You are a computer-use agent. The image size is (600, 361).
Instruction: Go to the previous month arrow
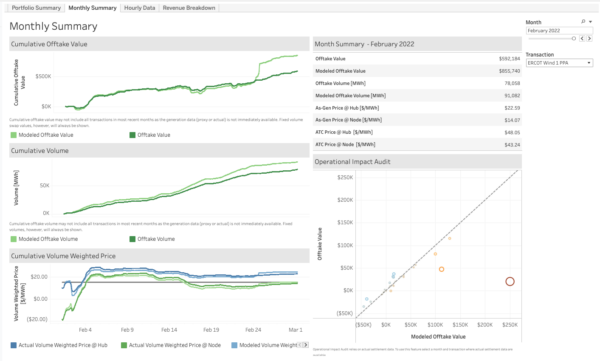[582, 38]
